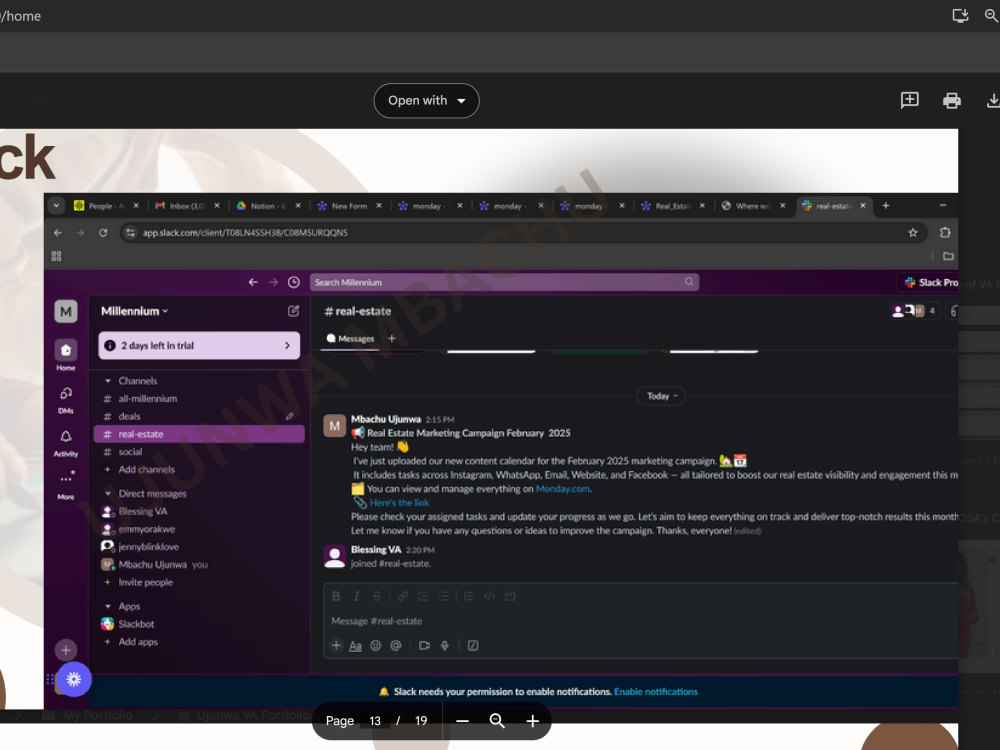Click Enable notifications link
1000x750 pixels.
656,692
